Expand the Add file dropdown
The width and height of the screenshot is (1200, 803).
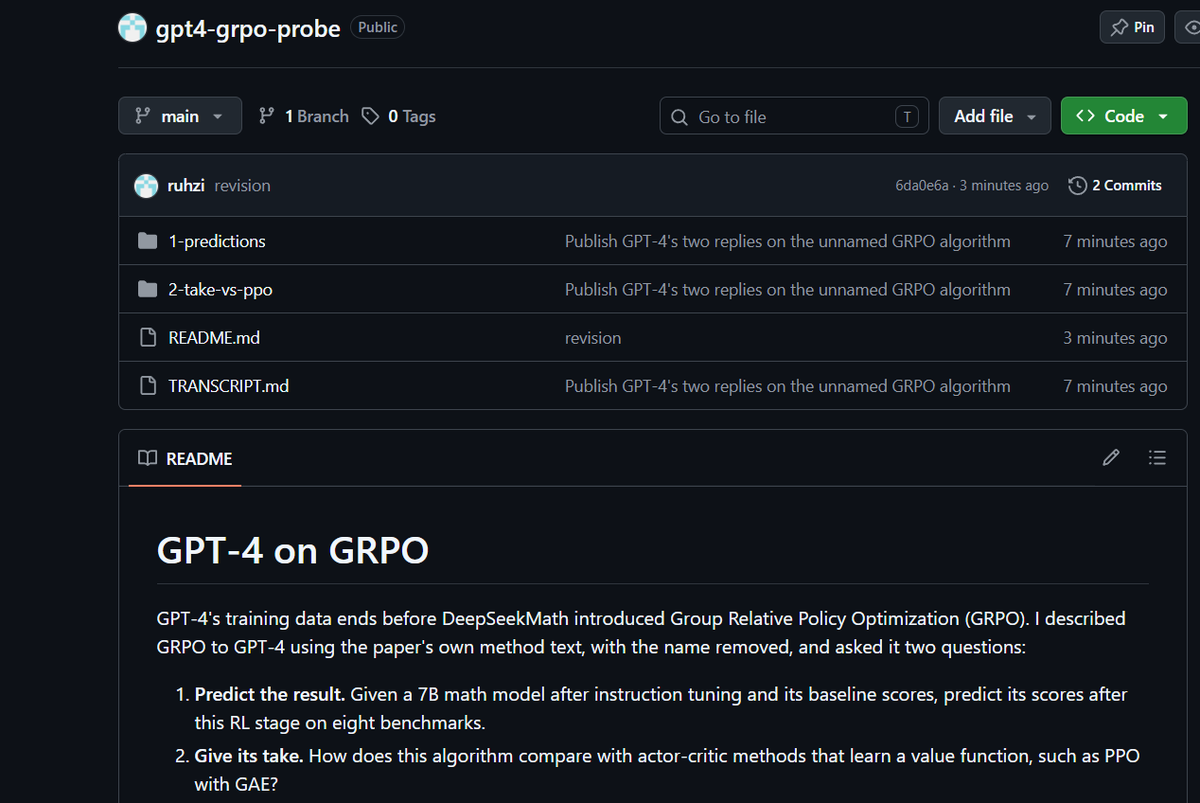(994, 116)
